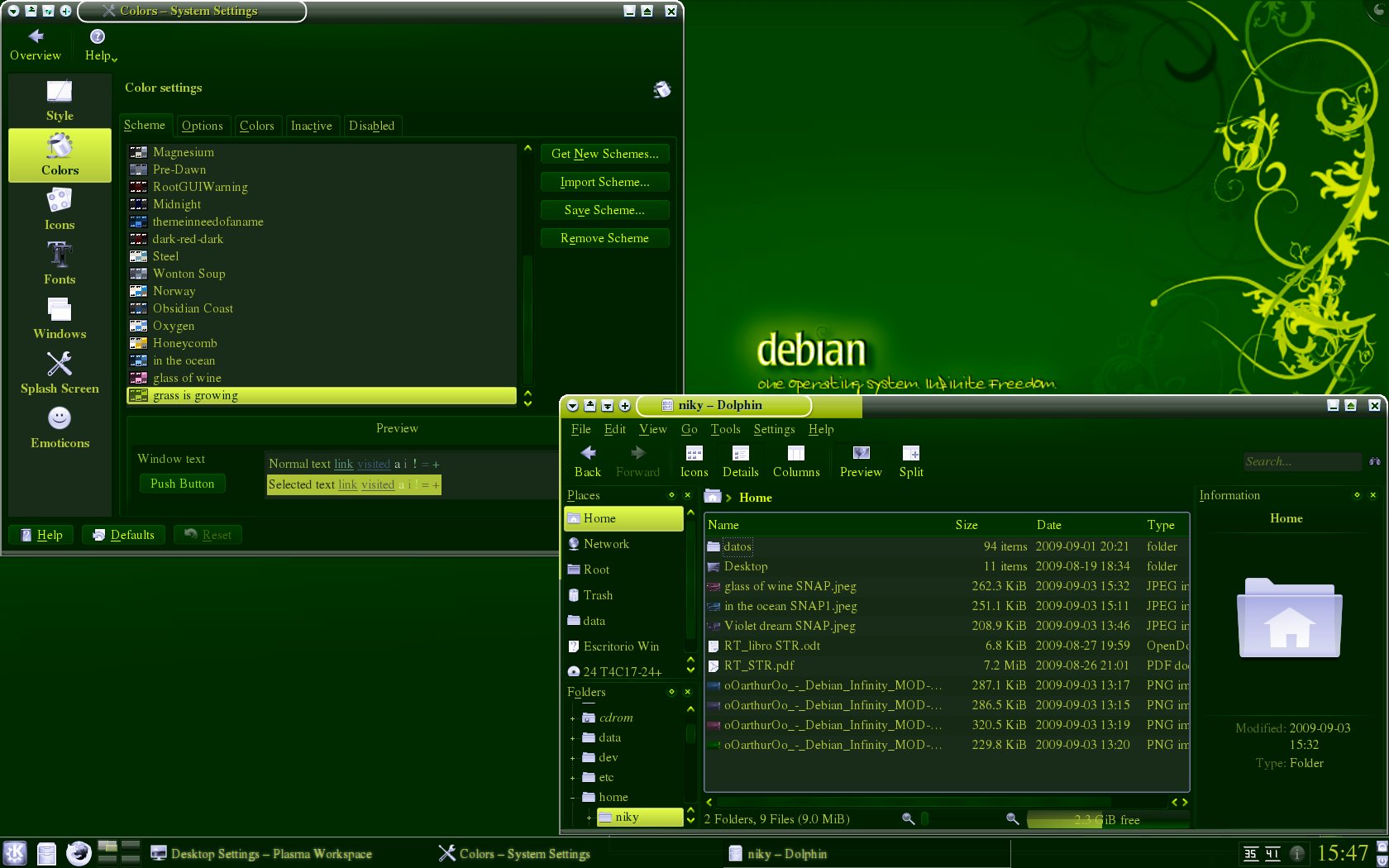Open the Help dropdown in System Settings

tap(101, 45)
